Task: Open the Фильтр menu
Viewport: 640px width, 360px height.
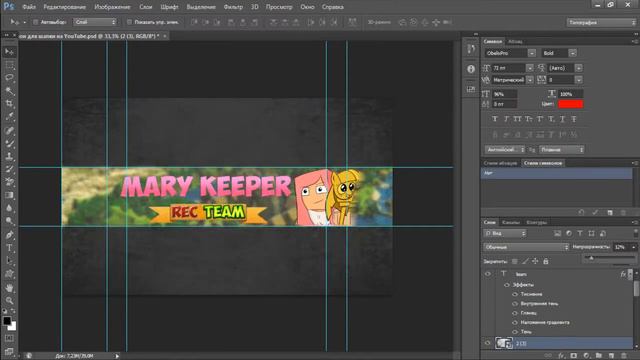Action: click(x=233, y=7)
